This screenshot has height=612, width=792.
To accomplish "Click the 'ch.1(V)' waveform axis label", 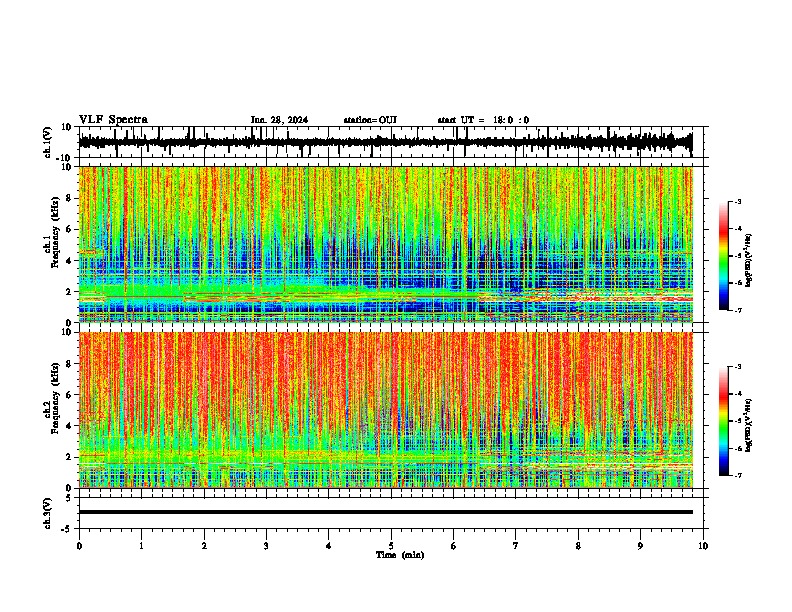I will coord(48,142).
